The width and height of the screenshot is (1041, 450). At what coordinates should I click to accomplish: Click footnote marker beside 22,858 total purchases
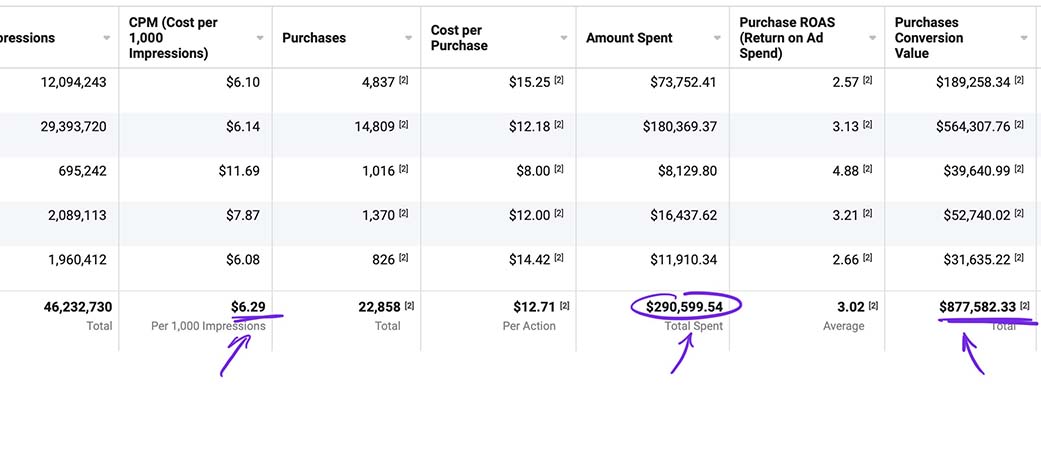pyautogui.click(x=409, y=306)
